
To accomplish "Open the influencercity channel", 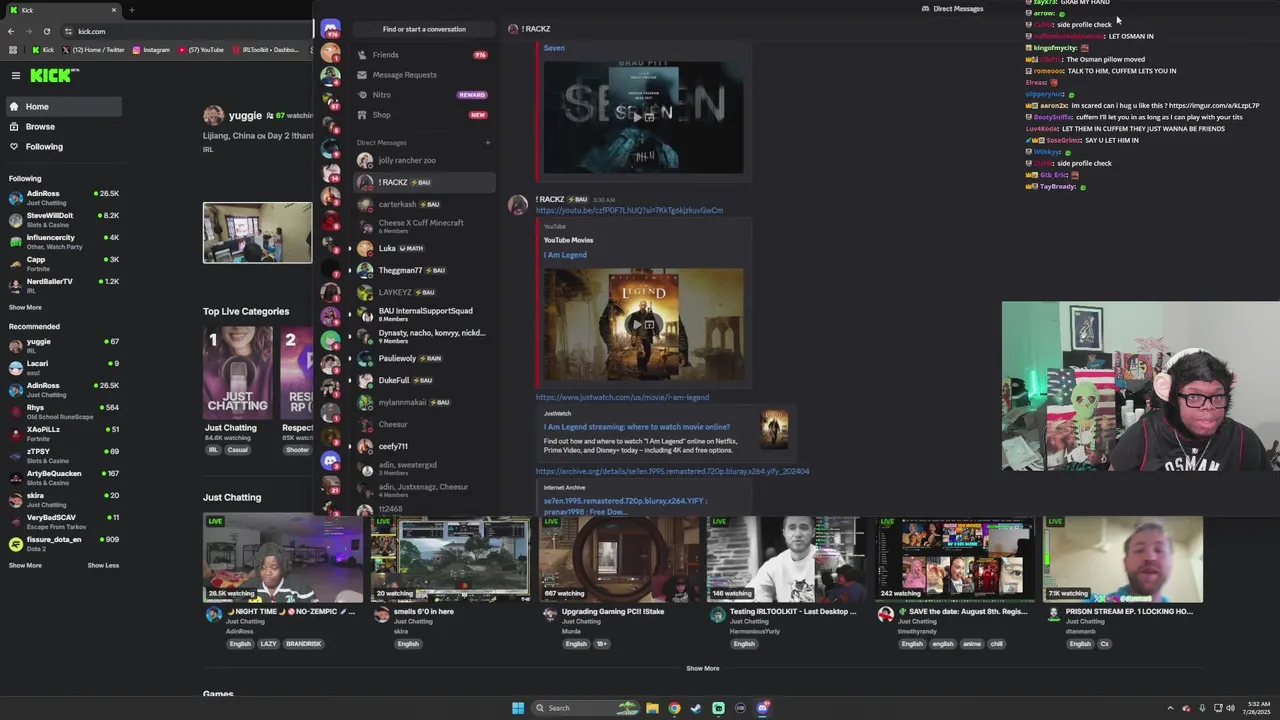I will coord(64,241).
